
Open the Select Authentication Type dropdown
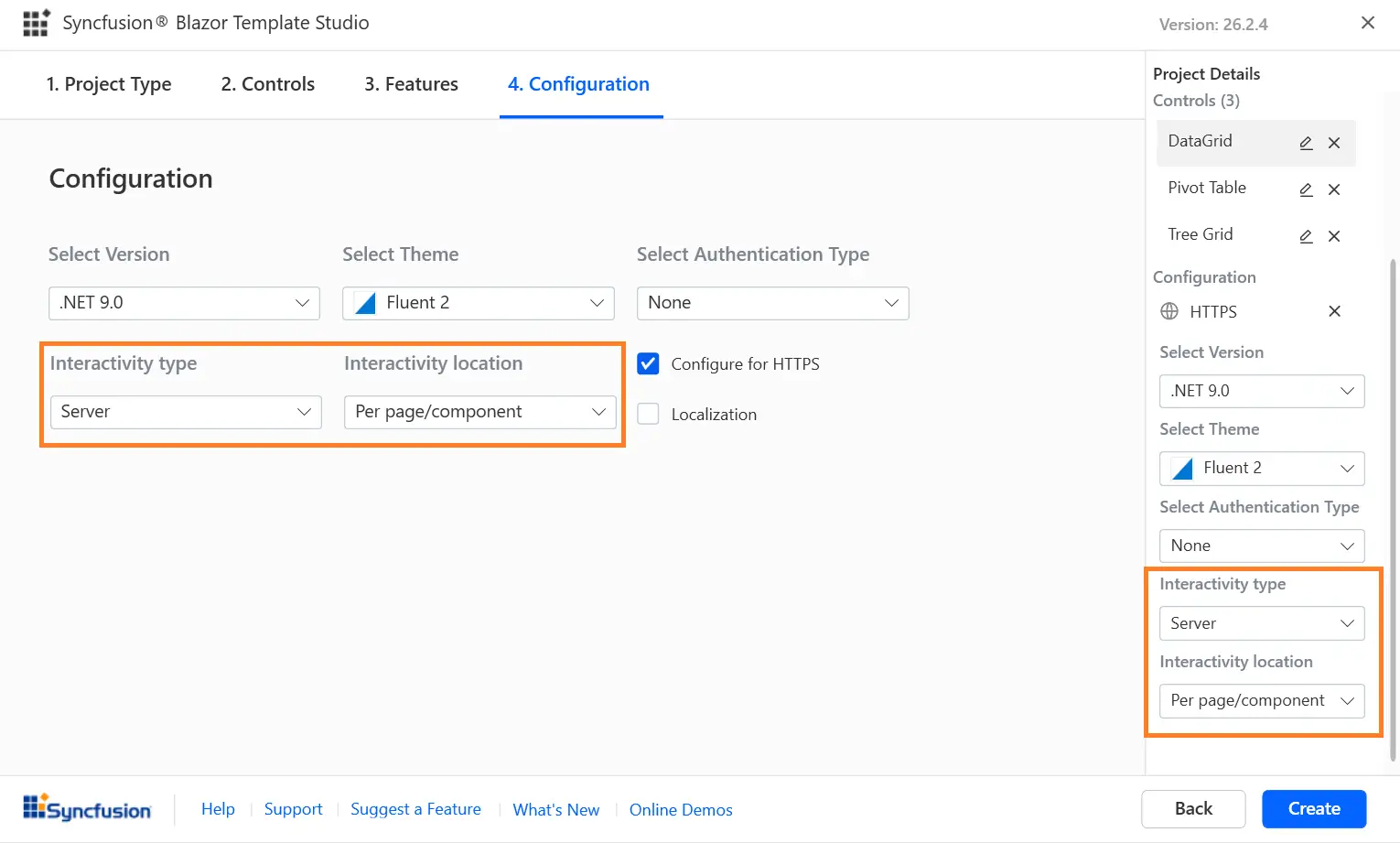point(771,302)
